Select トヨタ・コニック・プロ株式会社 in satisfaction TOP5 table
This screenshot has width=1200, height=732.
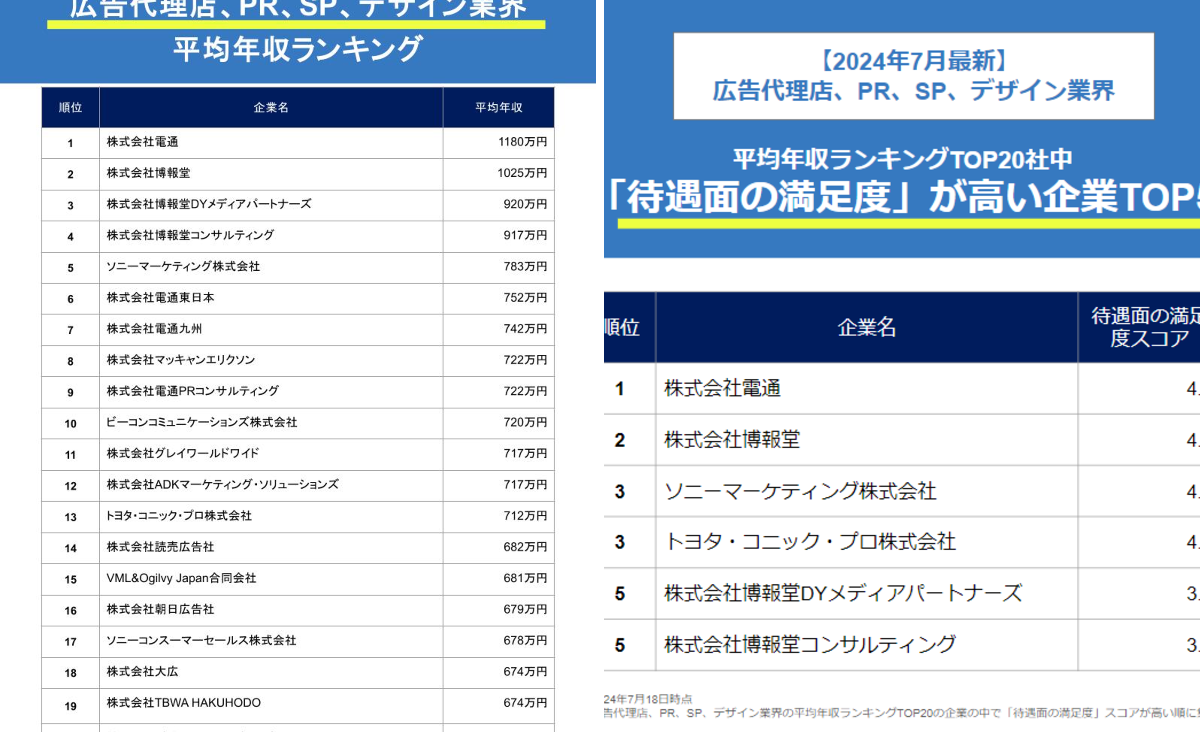click(x=810, y=542)
